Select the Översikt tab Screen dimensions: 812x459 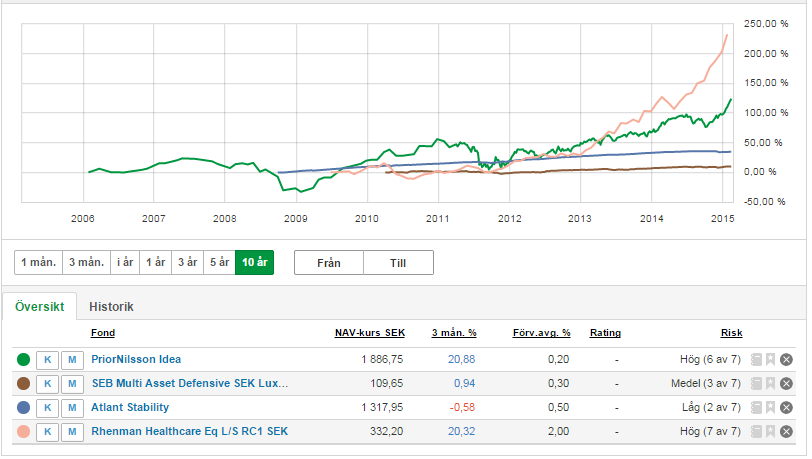pyautogui.click(x=41, y=307)
